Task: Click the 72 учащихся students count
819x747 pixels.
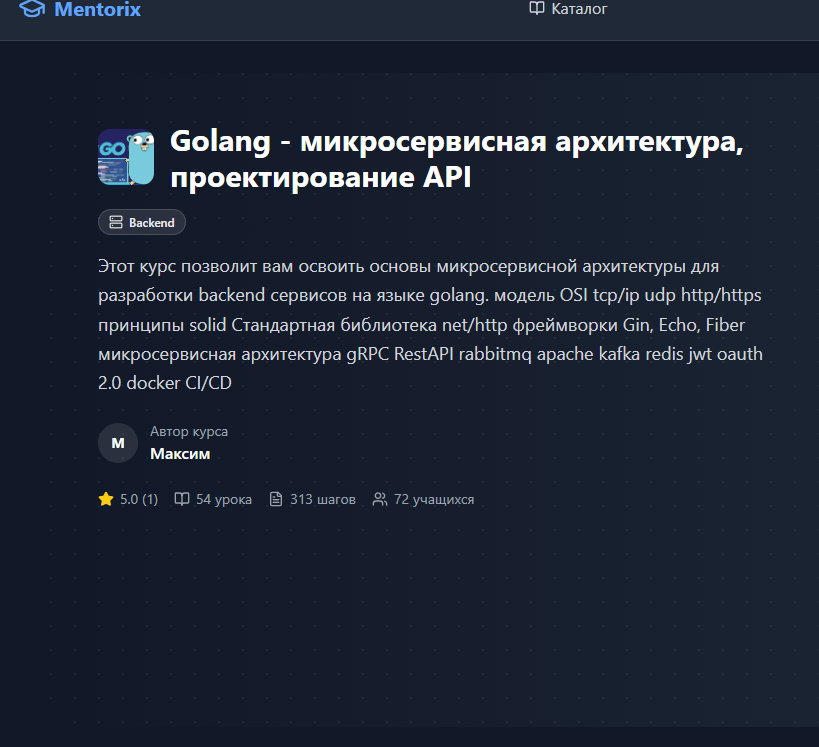Action: point(434,499)
